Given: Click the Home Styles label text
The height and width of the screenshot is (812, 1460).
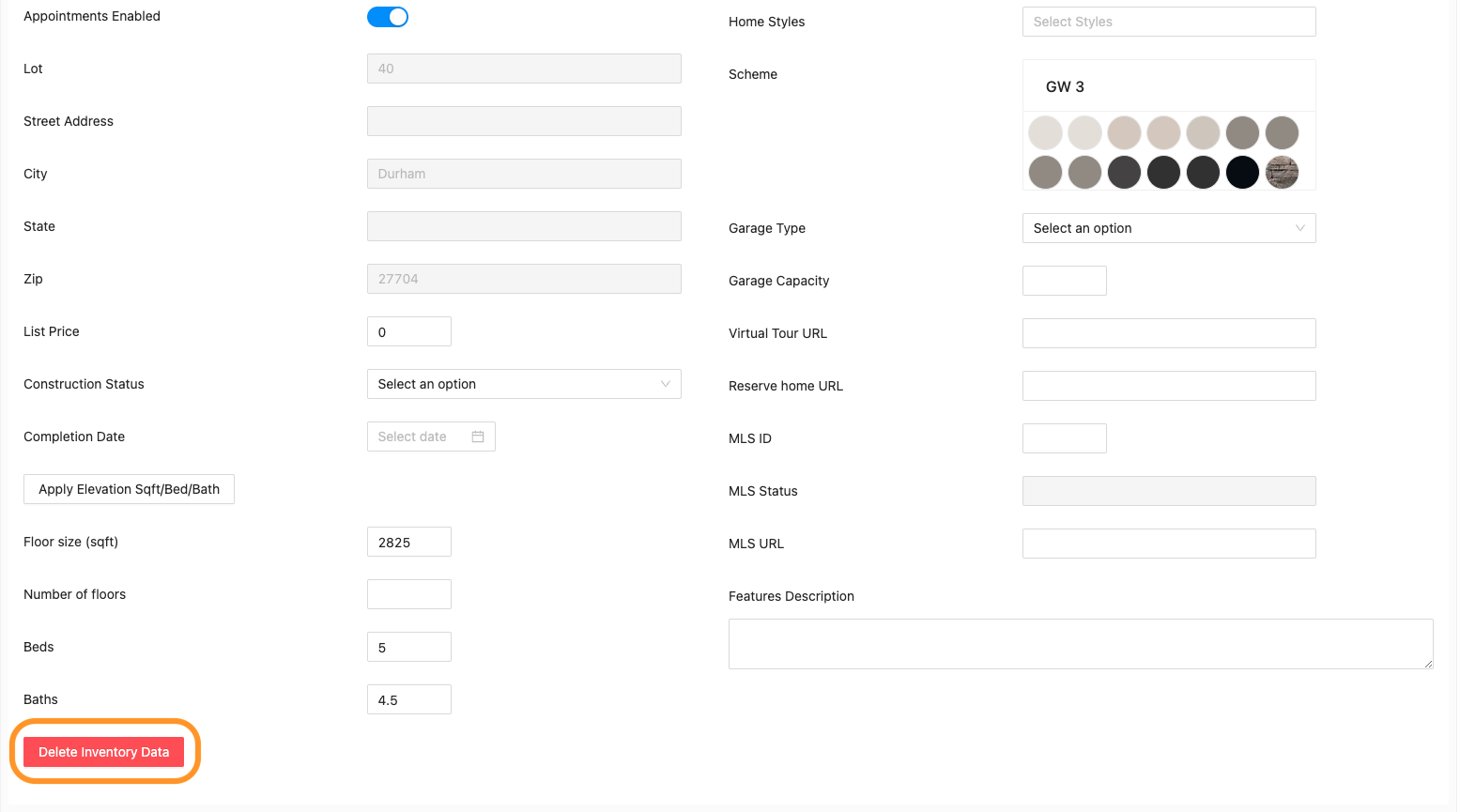Looking at the screenshot, I should click(x=766, y=22).
